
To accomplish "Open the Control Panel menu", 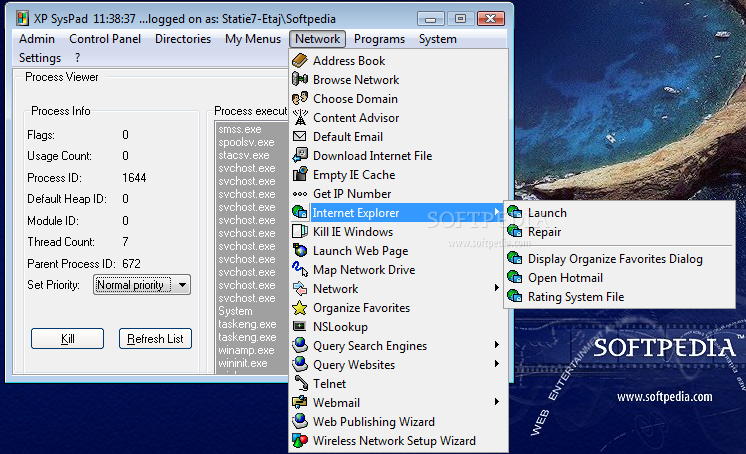I will pyautogui.click(x=105, y=39).
